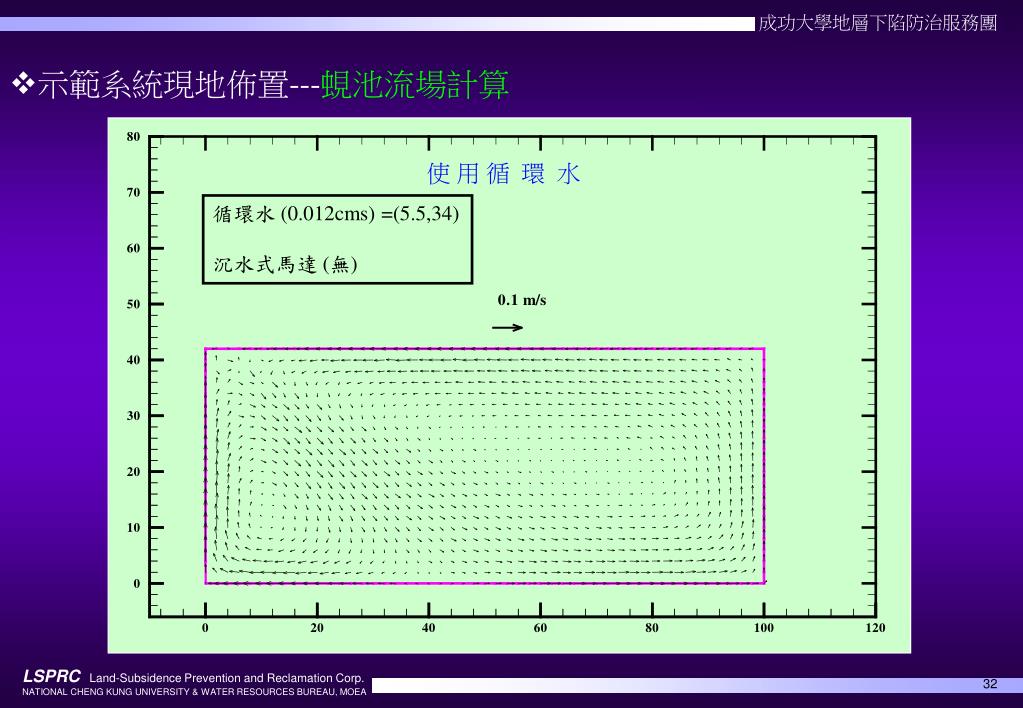Click the x-axis label 60
The width and height of the screenshot is (1023, 708).
tap(540, 628)
